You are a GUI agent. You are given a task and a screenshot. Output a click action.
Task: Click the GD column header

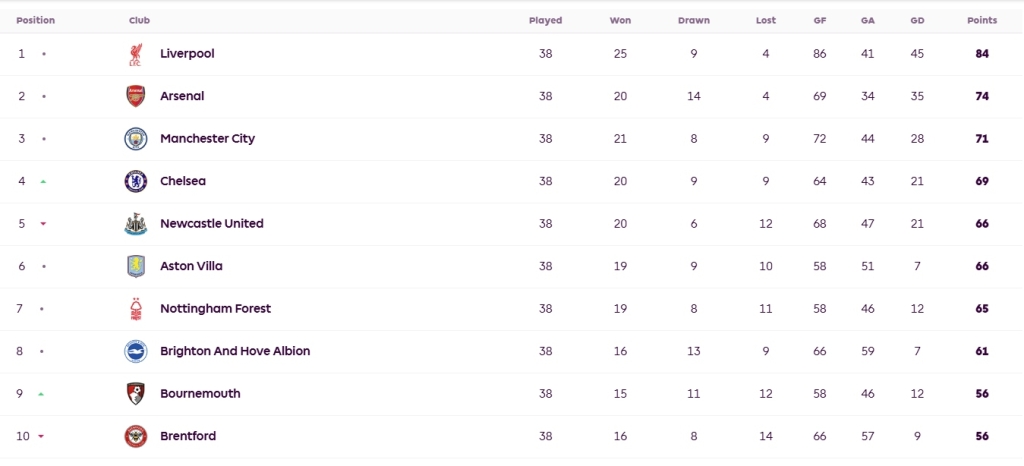[918, 20]
